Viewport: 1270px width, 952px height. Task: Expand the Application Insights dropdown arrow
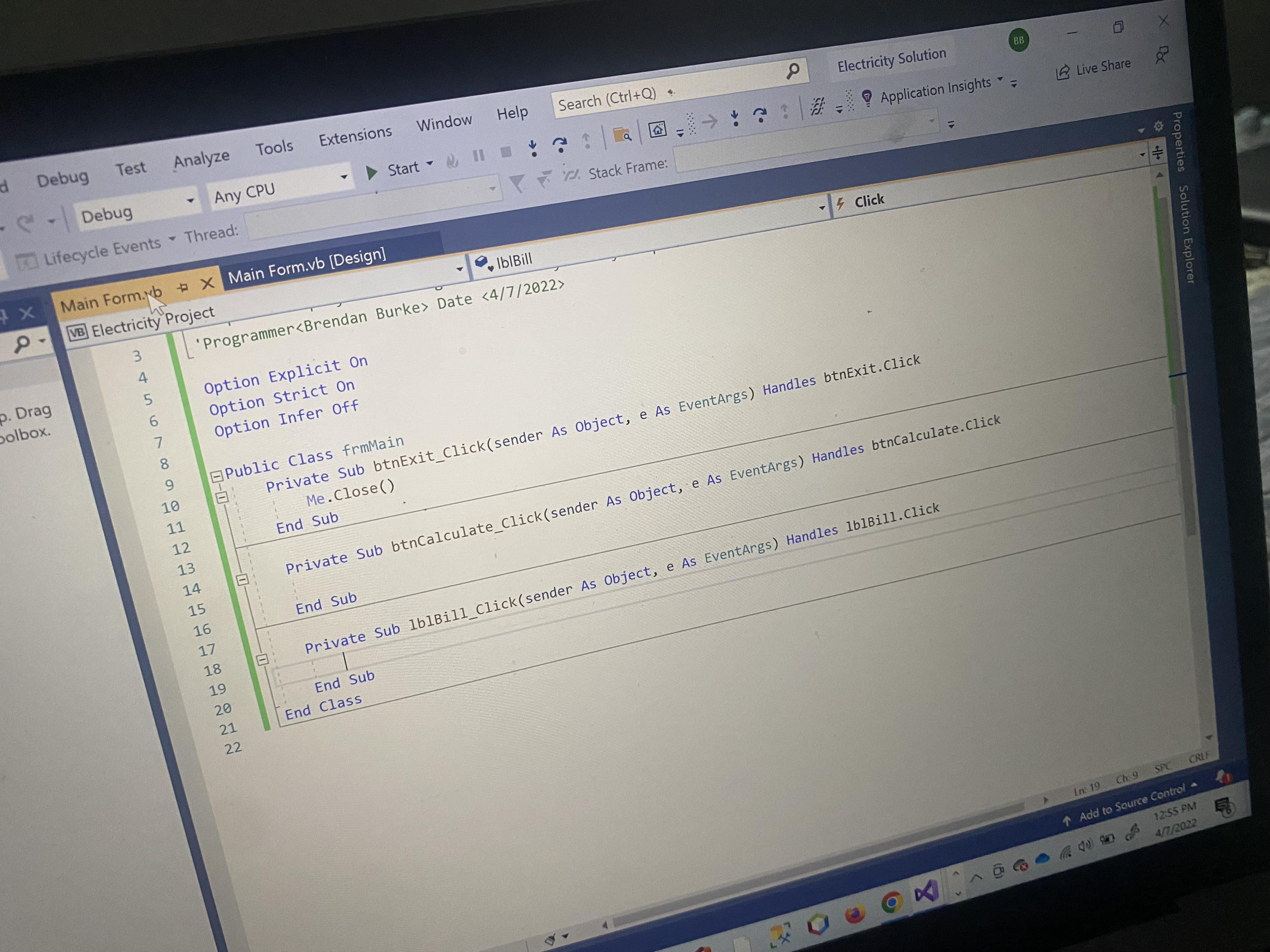click(999, 79)
